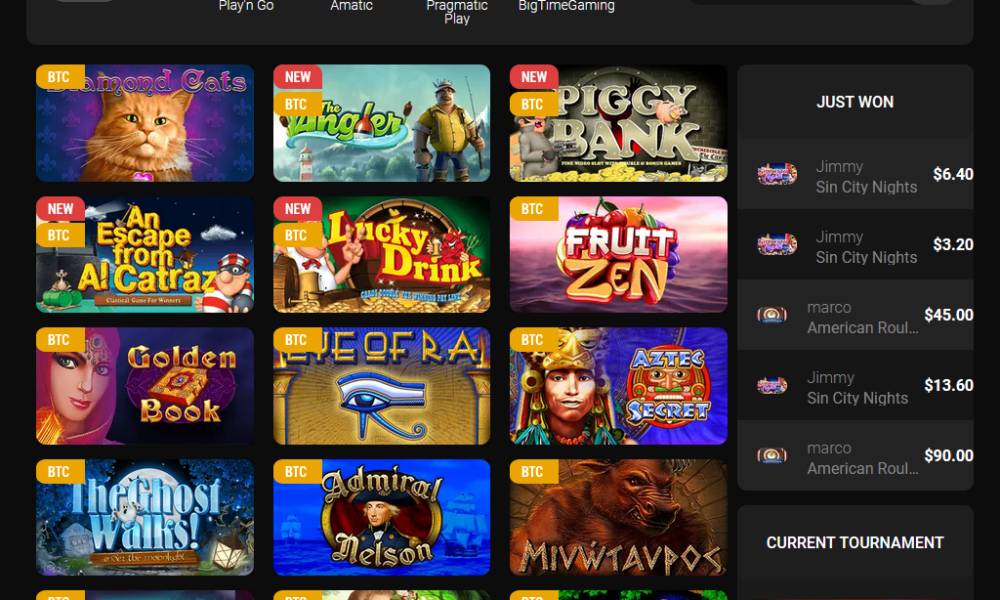This screenshot has width=1000, height=600.
Task: Launch the Minotaurus game thumbnail
Action: point(619,517)
